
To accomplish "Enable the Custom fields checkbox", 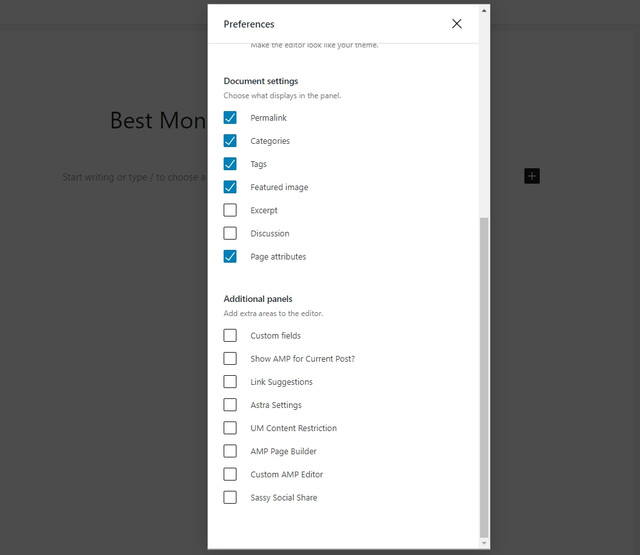I will [x=230, y=335].
